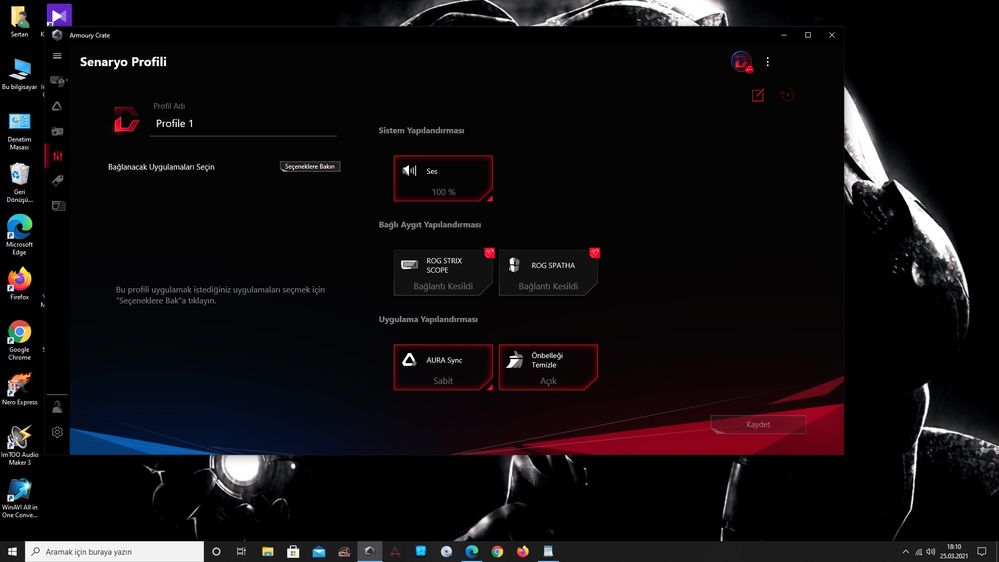Open ImTOO Audio Maker 3 shortcut
The width and height of the screenshot is (999, 562).
[x=19, y=445]
